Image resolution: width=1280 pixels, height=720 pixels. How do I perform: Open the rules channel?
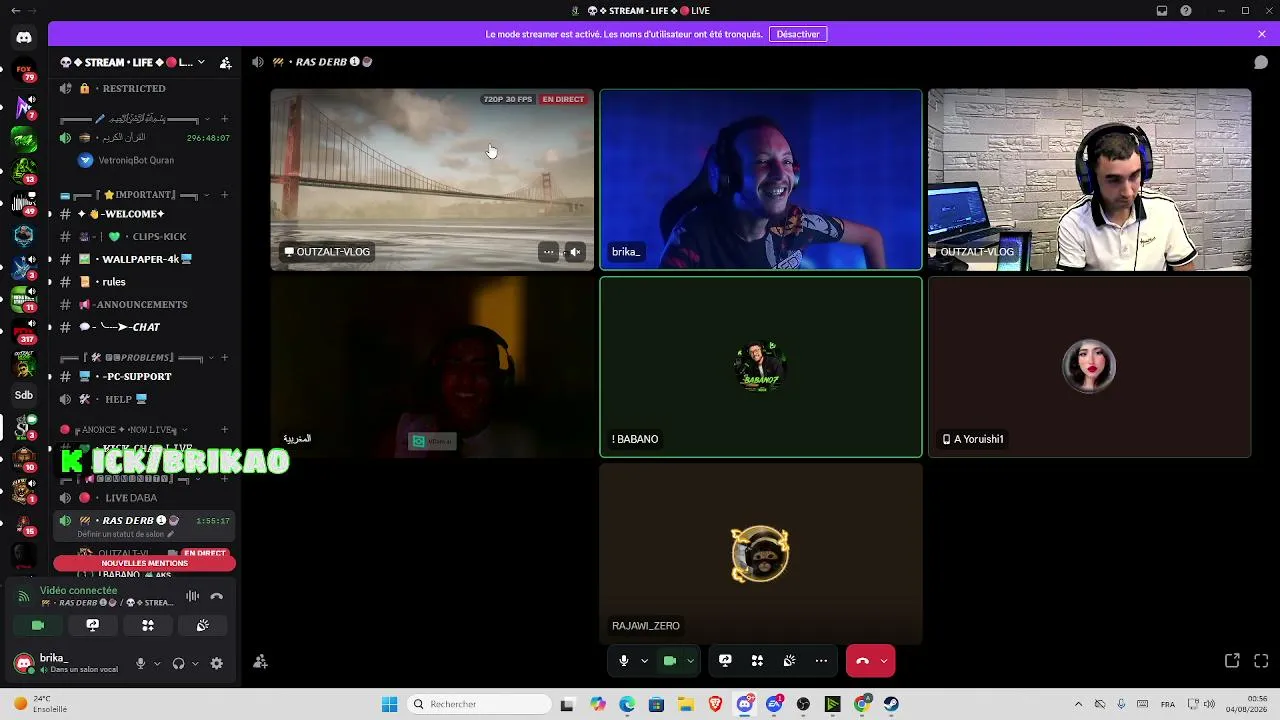145,282
